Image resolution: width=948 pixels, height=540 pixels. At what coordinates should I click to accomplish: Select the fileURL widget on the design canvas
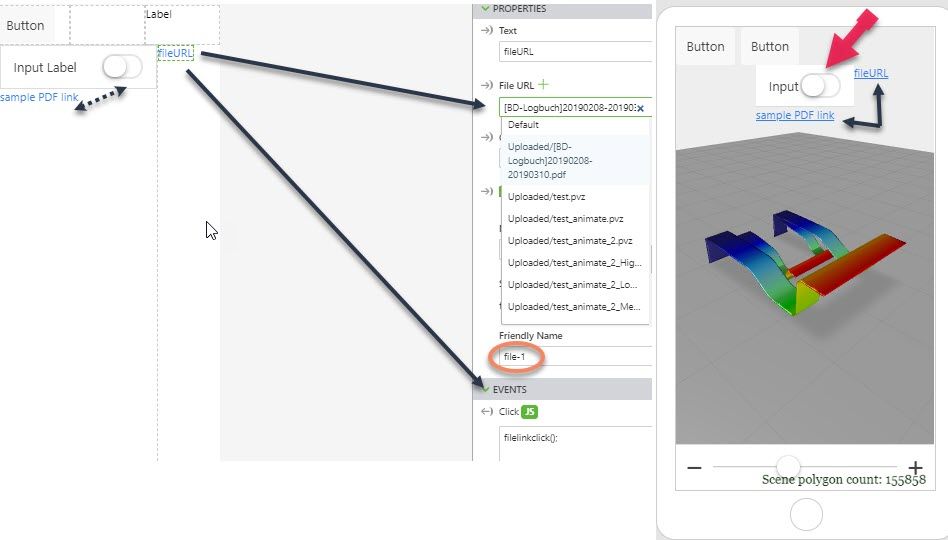coord(175,53)
